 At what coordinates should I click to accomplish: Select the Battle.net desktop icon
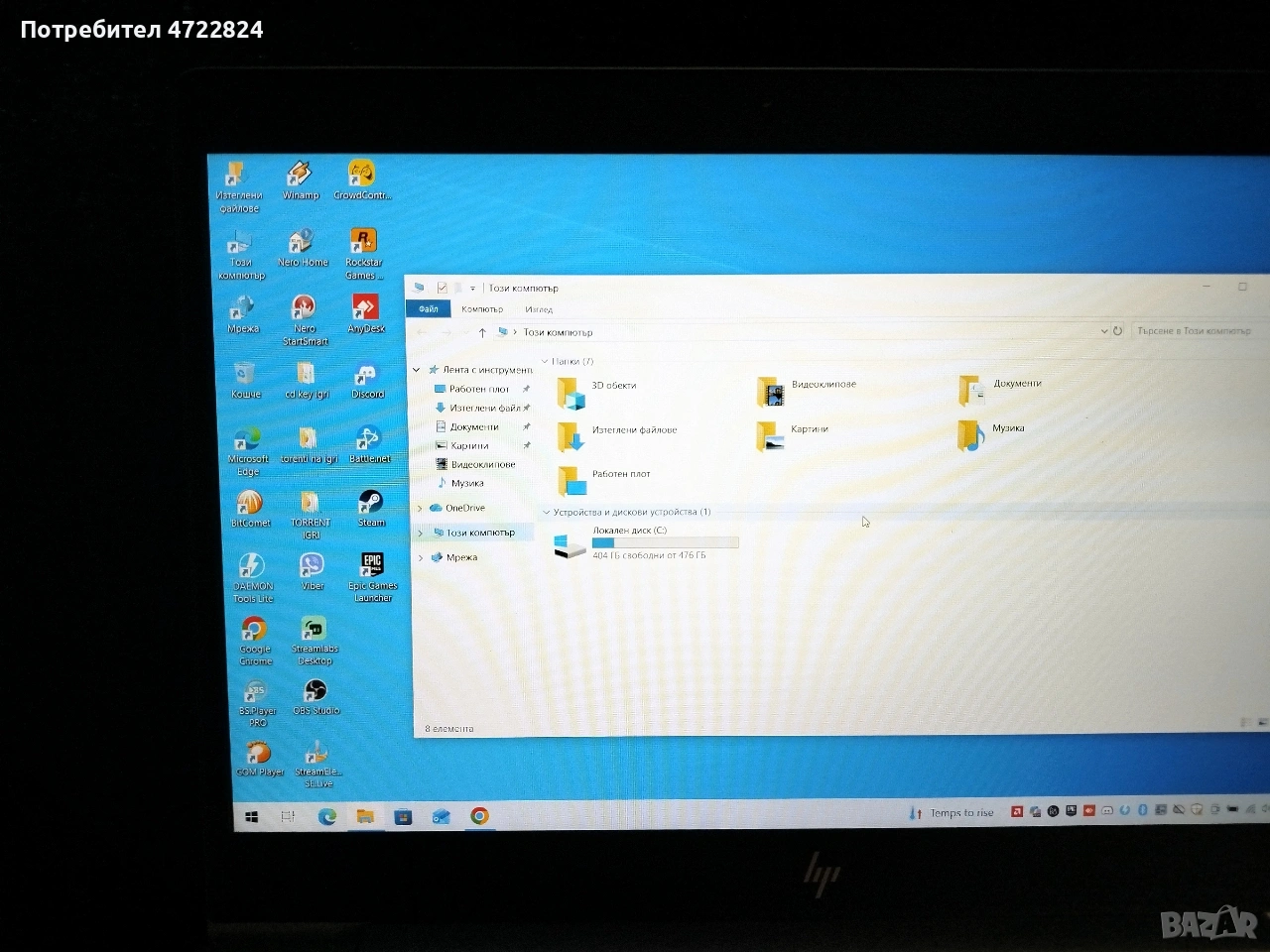pos(369,445)
